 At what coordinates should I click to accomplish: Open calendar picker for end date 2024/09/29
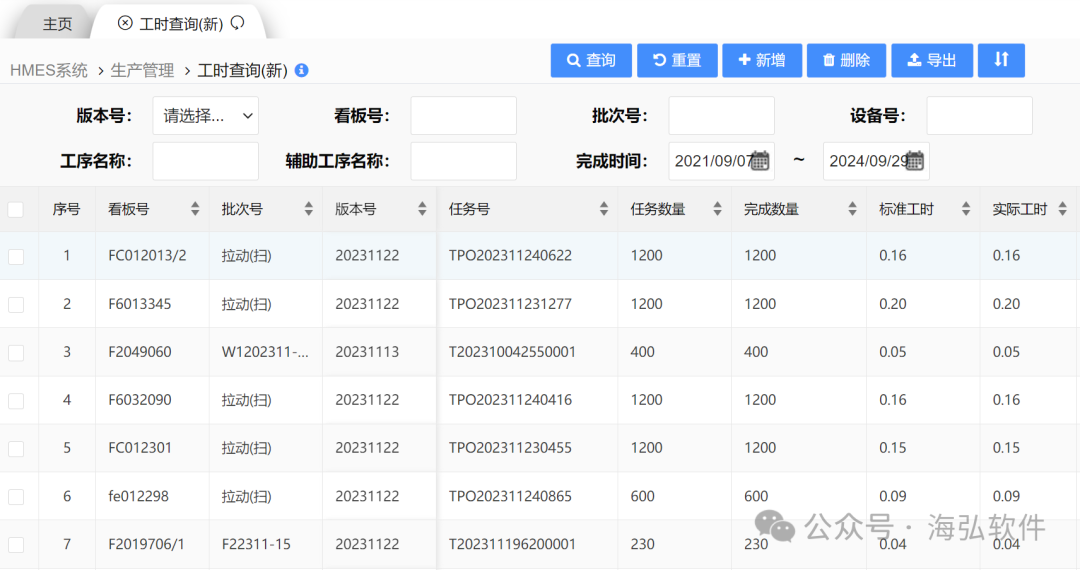pyautogui.click(x=914, y=160)
